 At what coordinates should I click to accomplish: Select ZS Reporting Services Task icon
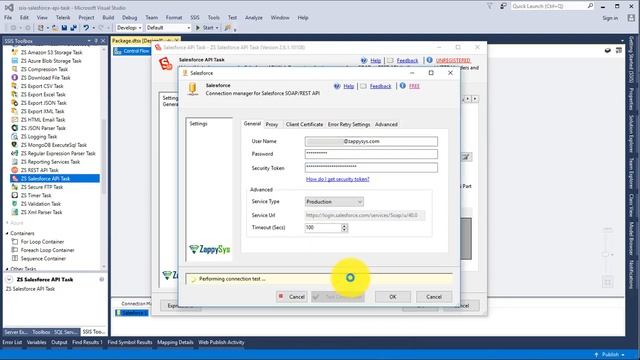[15, 162]
